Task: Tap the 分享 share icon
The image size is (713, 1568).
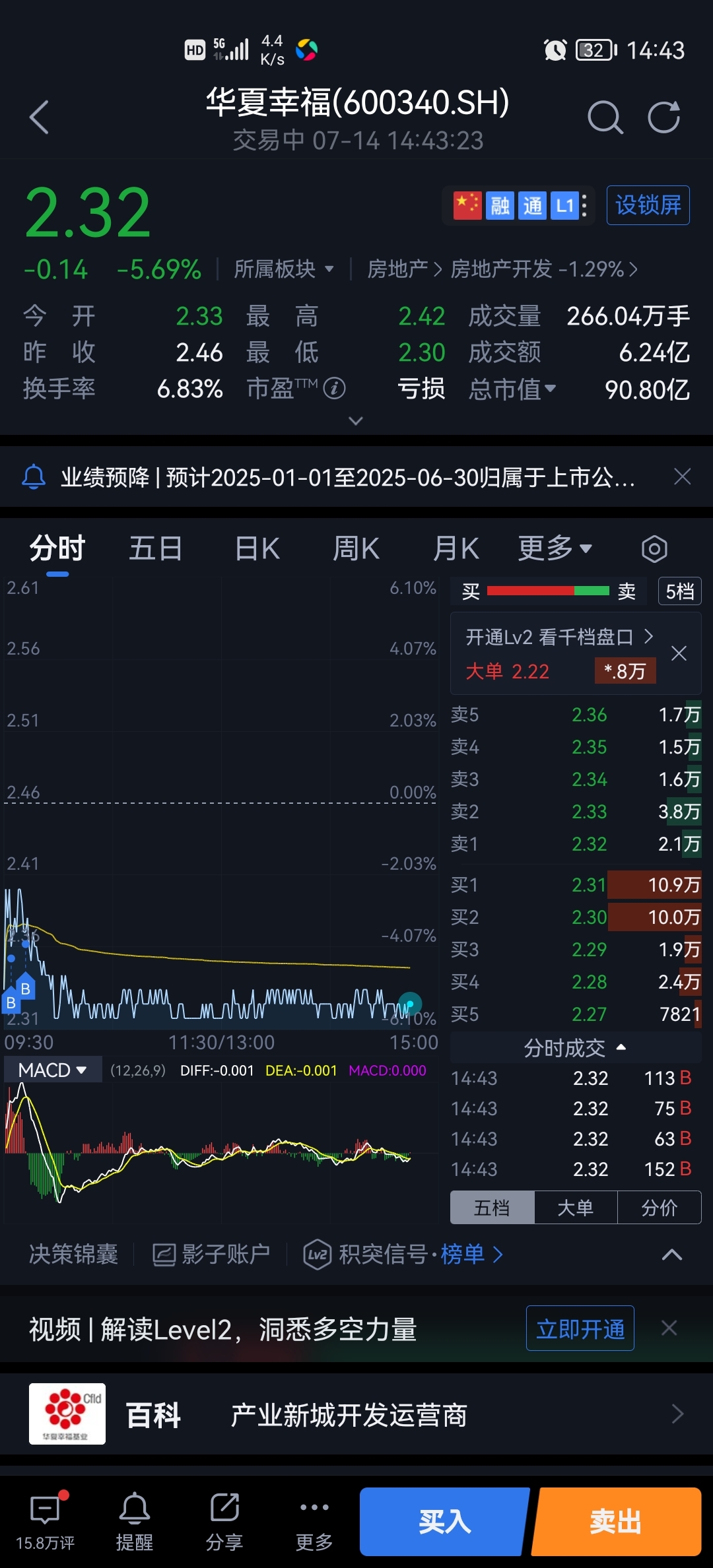Action: pyautogui.click(x=224, y=1509)
